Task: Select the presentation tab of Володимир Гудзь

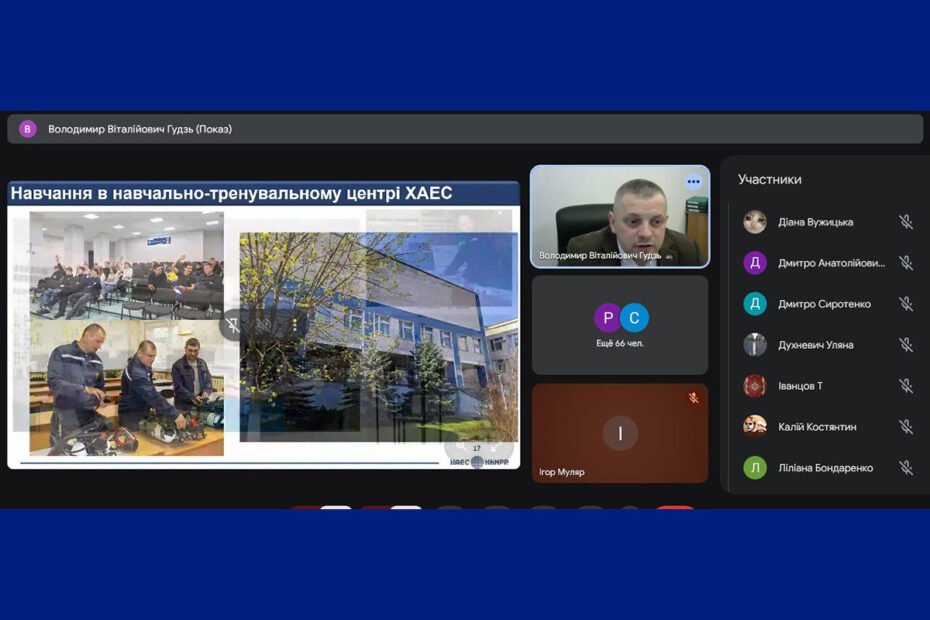Action: pos(140,129)
